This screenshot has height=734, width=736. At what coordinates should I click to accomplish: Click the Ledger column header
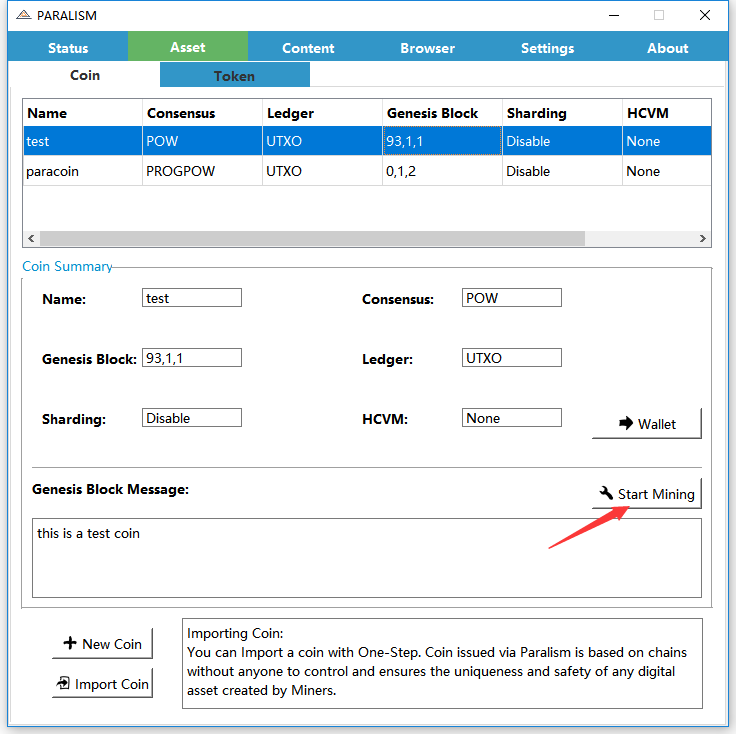[x=322, y=113]
